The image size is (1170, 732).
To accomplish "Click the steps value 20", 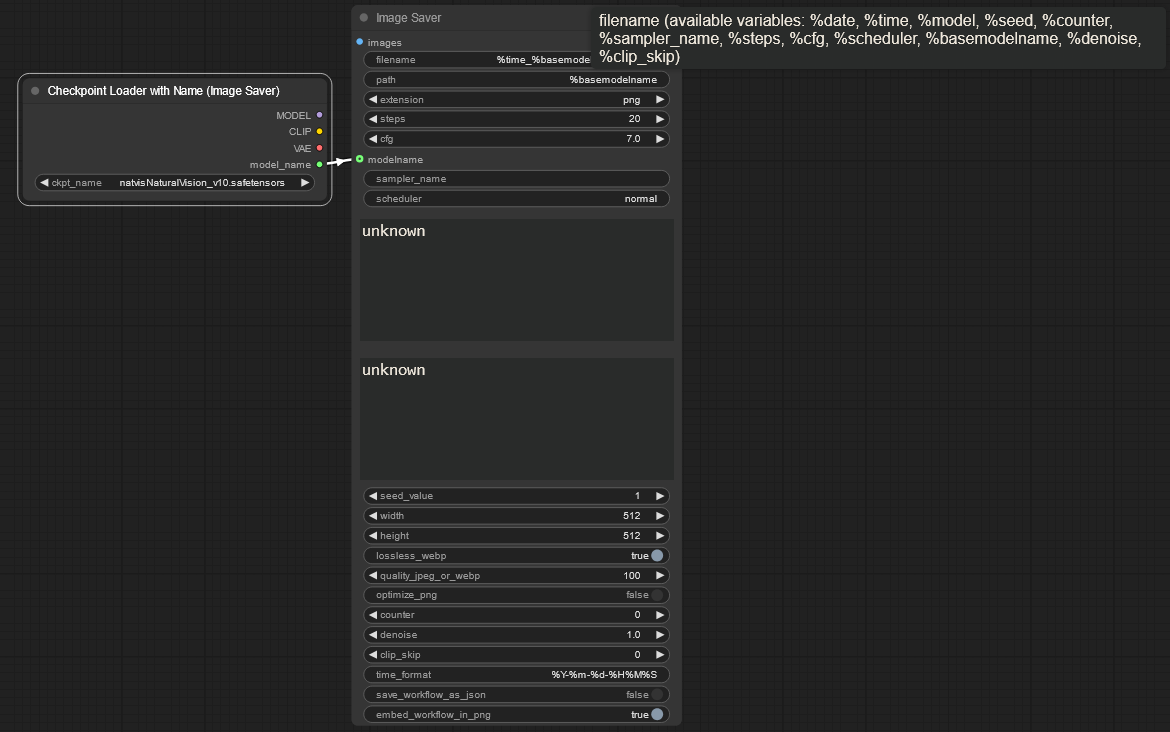I will [634, 119].
